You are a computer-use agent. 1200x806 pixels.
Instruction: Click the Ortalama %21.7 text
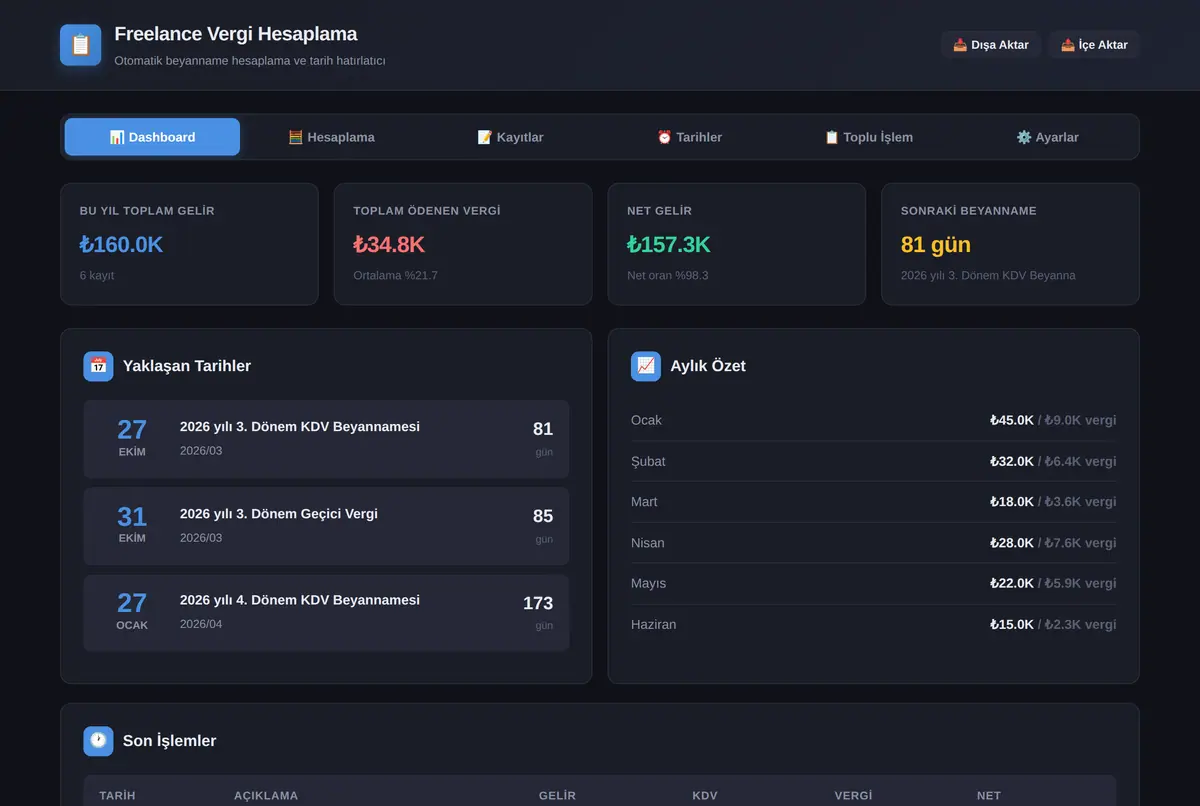[x=395, y=275]
